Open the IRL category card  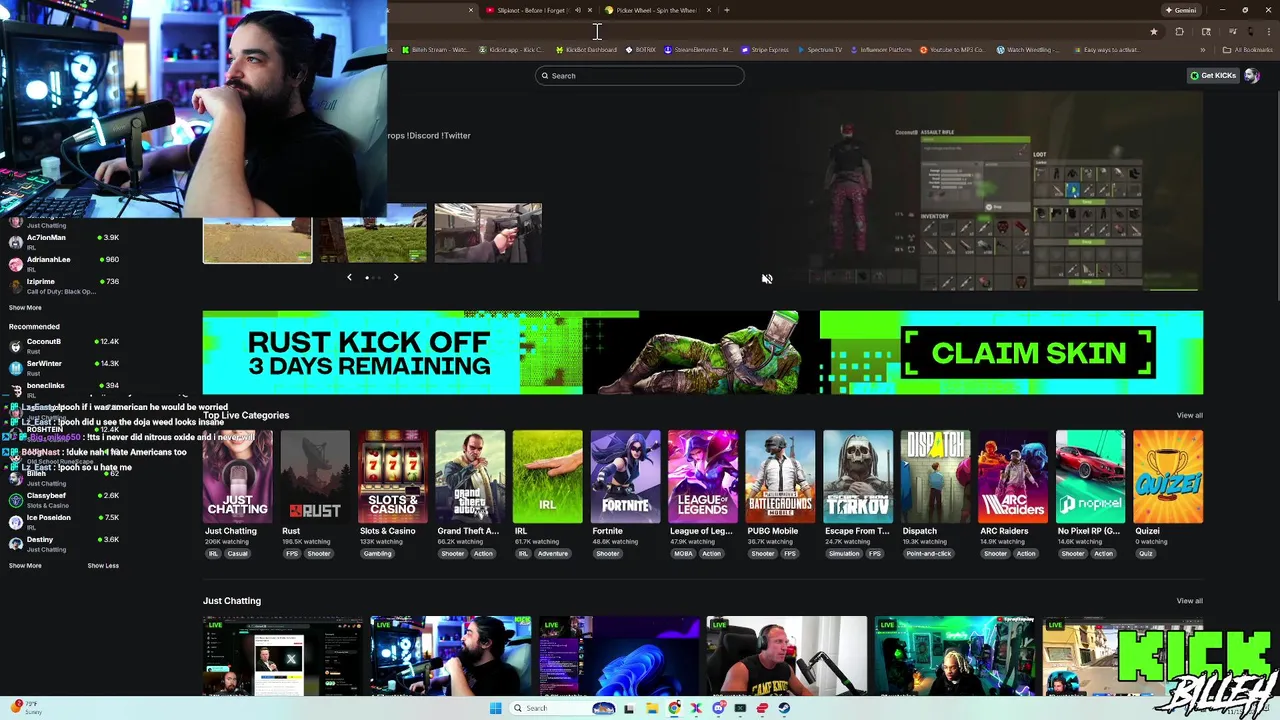[x=548, y=477]
